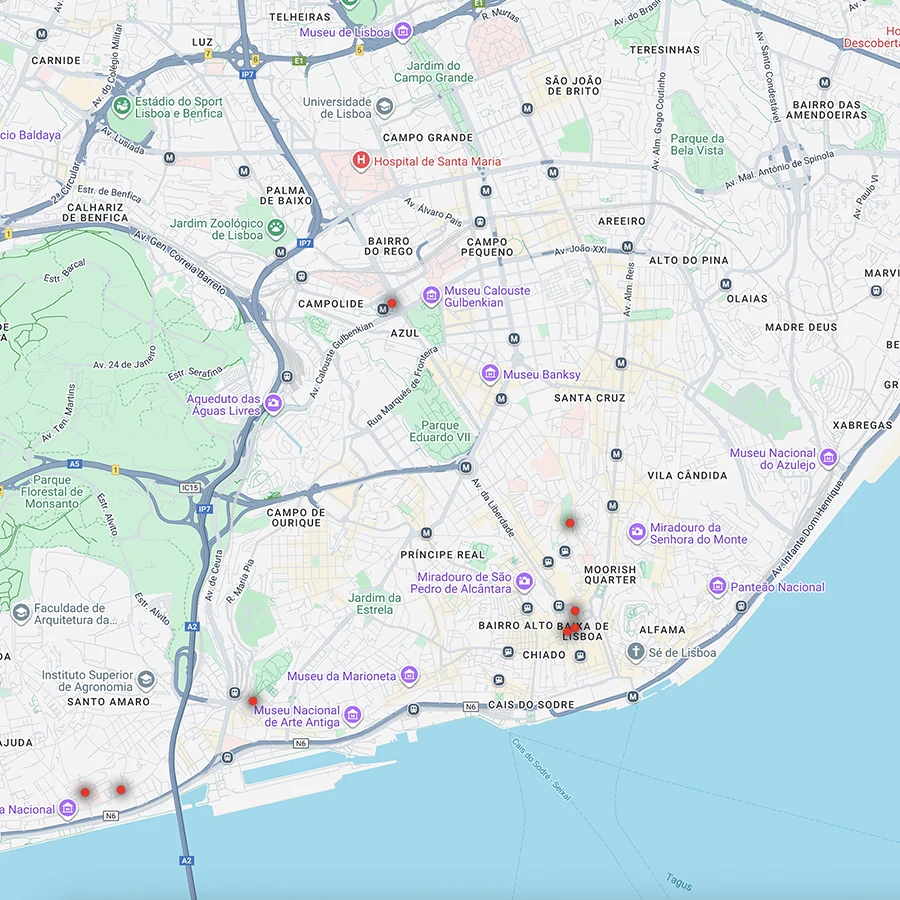Open the Panteão Nacional museum pin
Viewport: 900px width, 900px height.
717,587
